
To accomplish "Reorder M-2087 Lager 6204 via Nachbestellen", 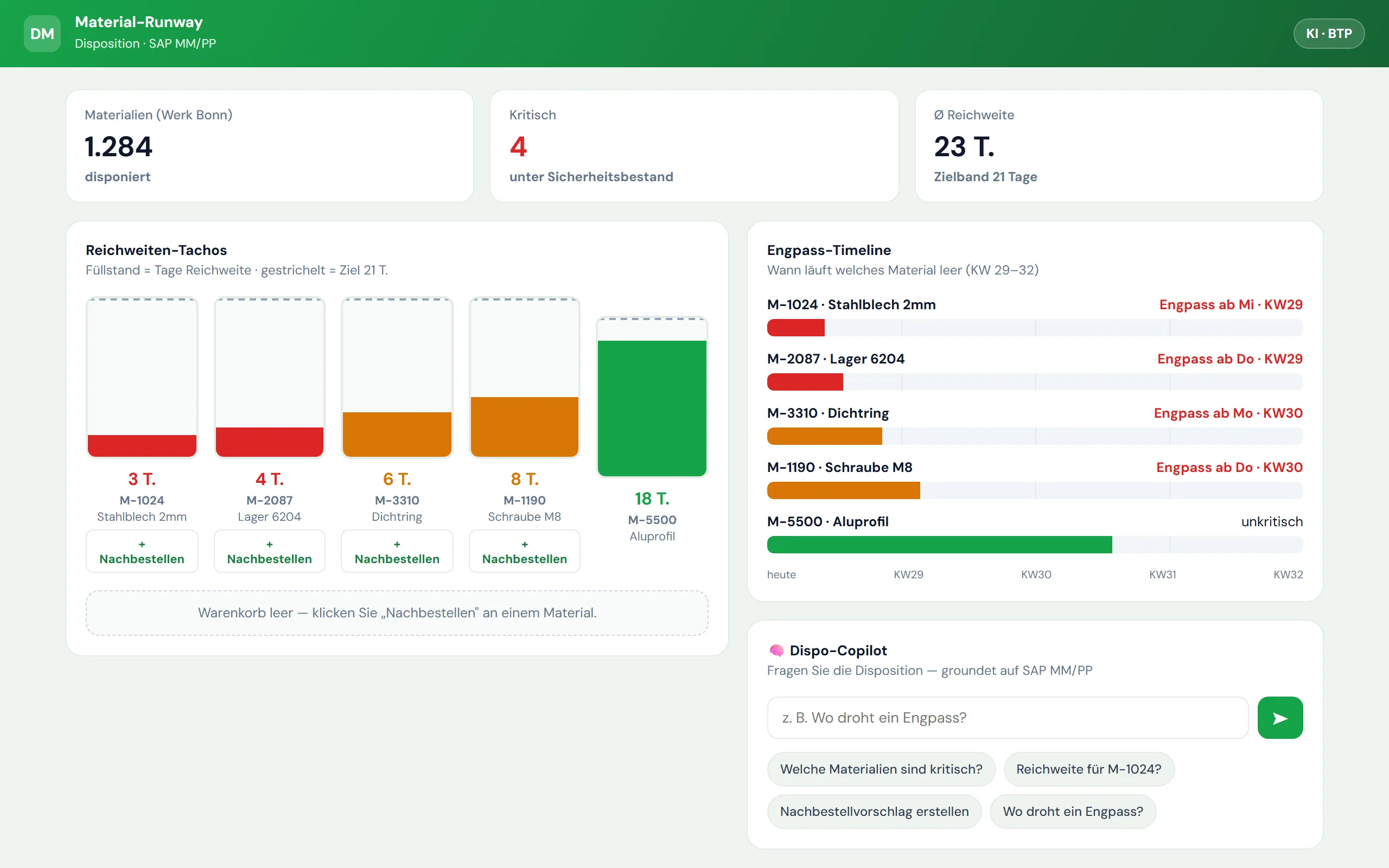I will tap(269, 551).
